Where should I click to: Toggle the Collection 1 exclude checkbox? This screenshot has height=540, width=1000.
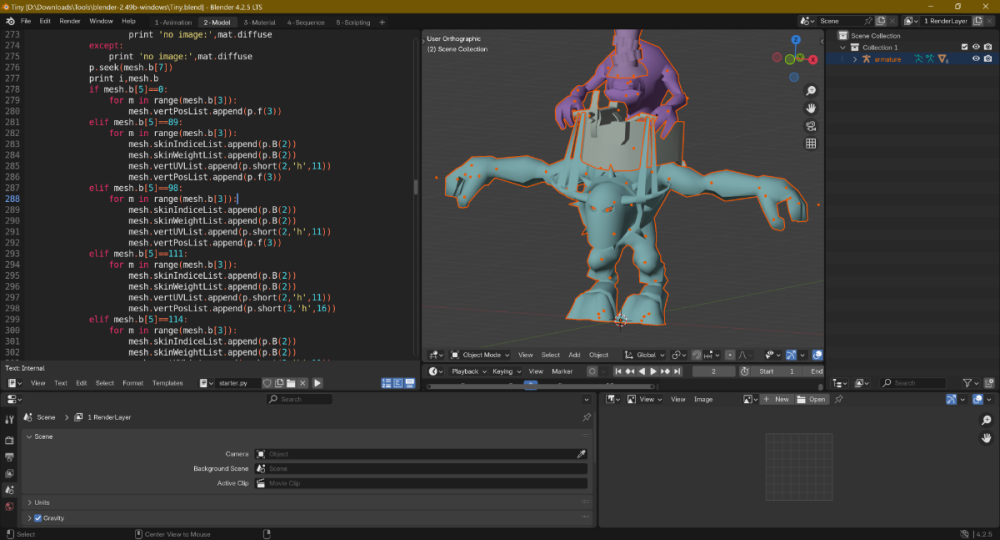(964, 47)
